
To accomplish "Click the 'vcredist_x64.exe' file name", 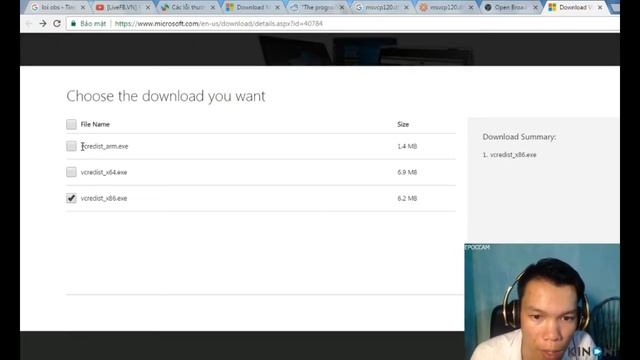I will 104,172.
